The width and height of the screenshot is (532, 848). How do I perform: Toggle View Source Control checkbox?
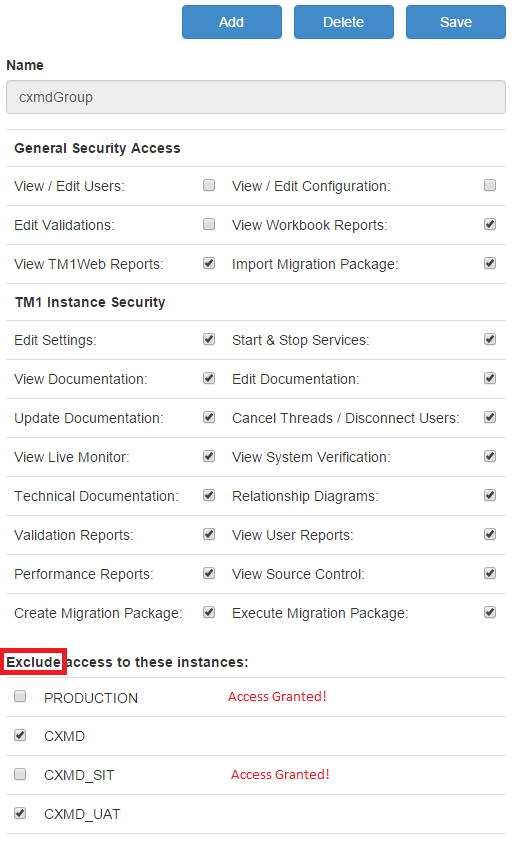point(490,573)
